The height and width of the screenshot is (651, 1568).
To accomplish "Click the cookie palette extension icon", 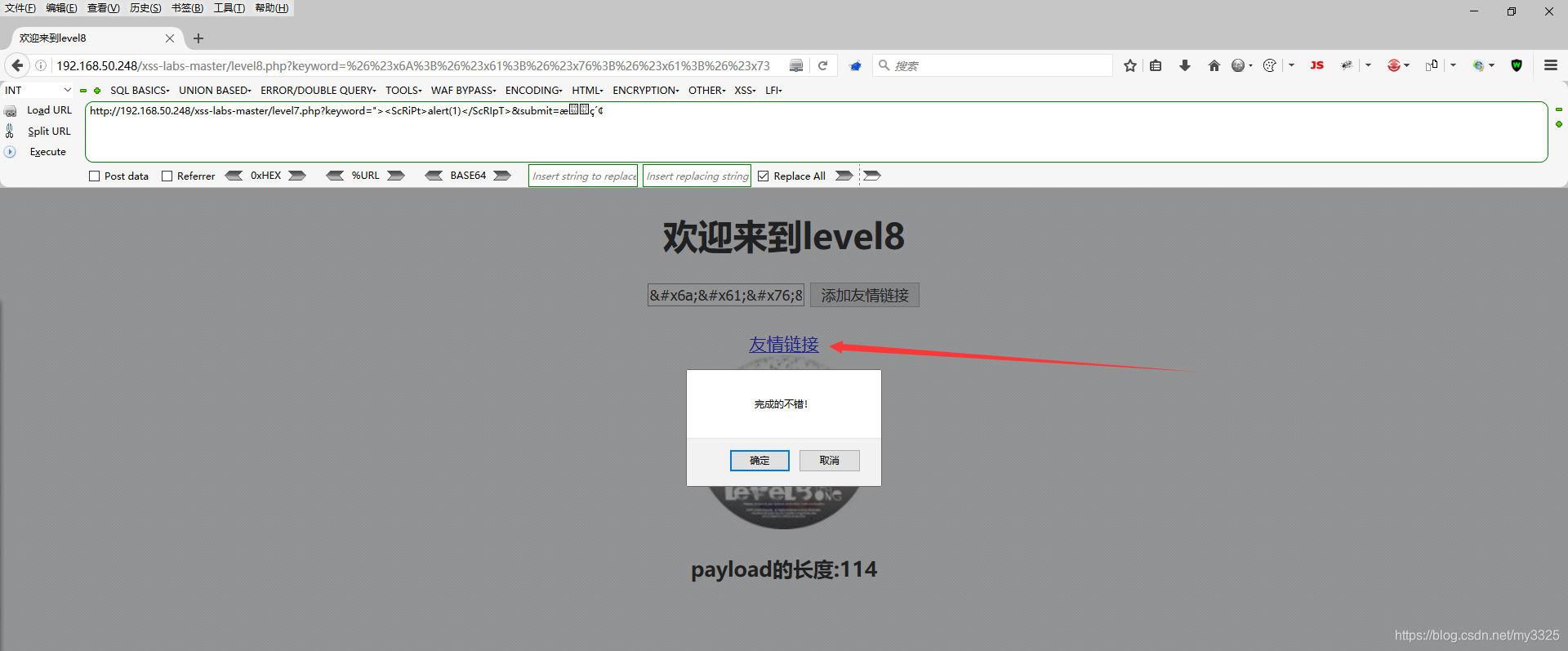I will (1270, 65).
